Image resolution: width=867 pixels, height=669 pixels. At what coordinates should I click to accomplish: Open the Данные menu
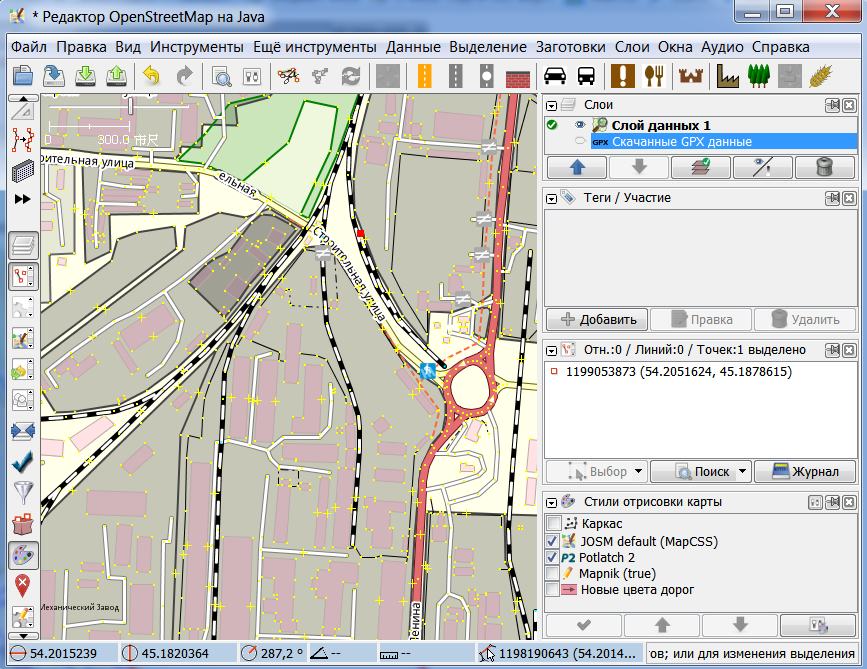coord(413,47)
